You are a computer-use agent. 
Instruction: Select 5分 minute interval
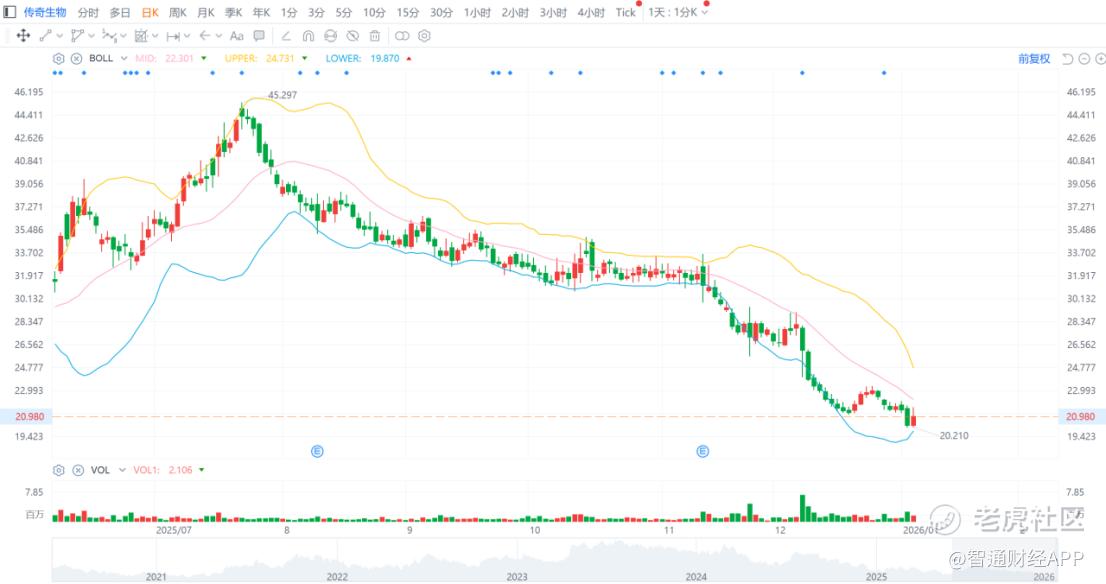coord(344,13)
